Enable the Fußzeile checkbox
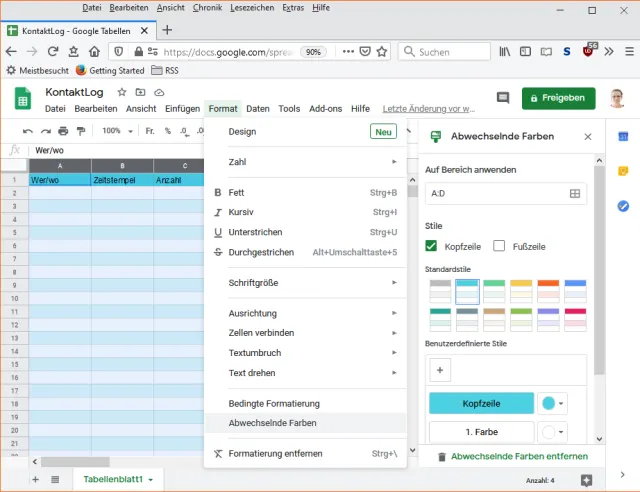640x492 pixels. pos(499,246)
